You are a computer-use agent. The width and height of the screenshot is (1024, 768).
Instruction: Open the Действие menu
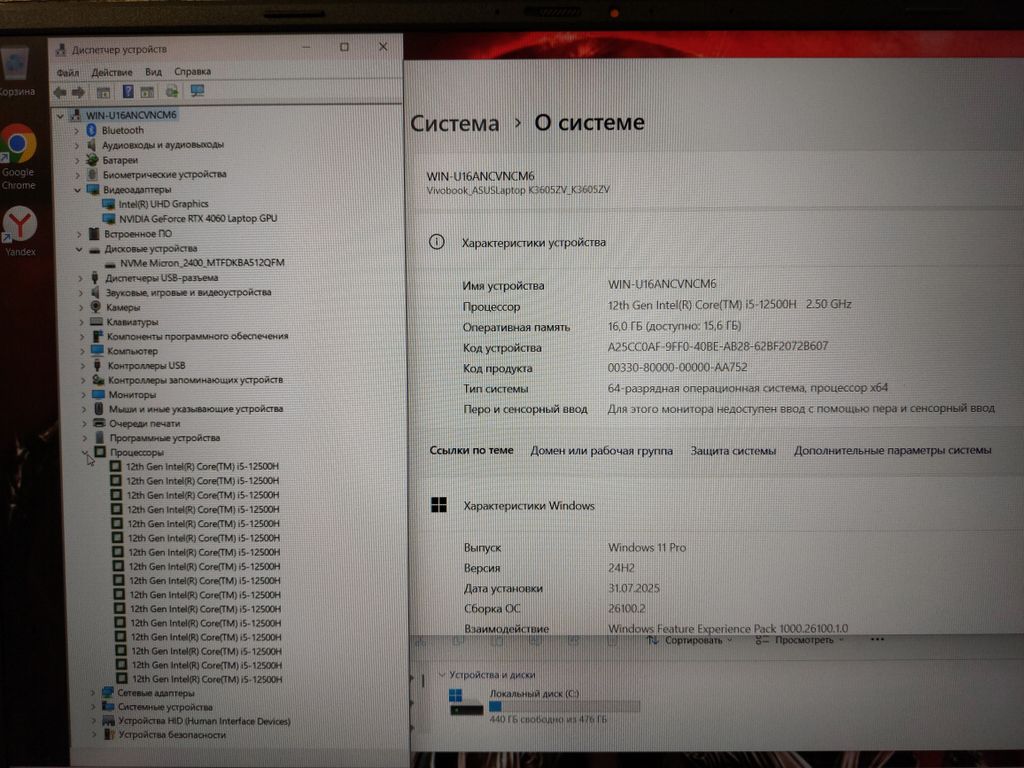click(x=111, y=72)
